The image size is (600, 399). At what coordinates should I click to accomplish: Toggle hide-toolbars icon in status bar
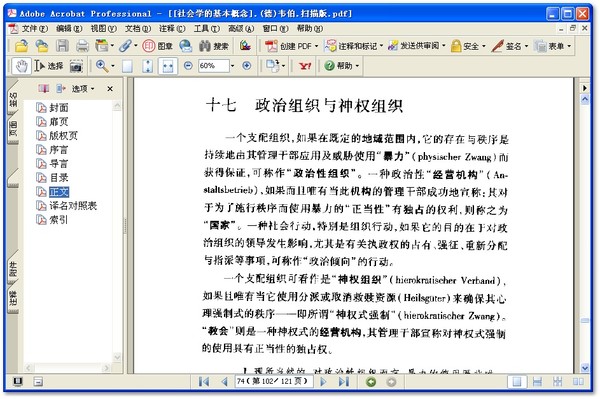[38, 381]
